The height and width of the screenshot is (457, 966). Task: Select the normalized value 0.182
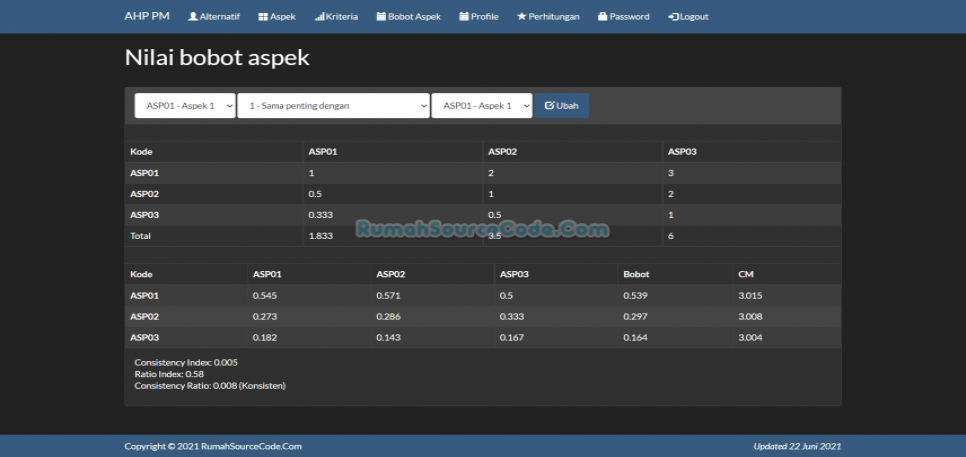coord(265,338)
